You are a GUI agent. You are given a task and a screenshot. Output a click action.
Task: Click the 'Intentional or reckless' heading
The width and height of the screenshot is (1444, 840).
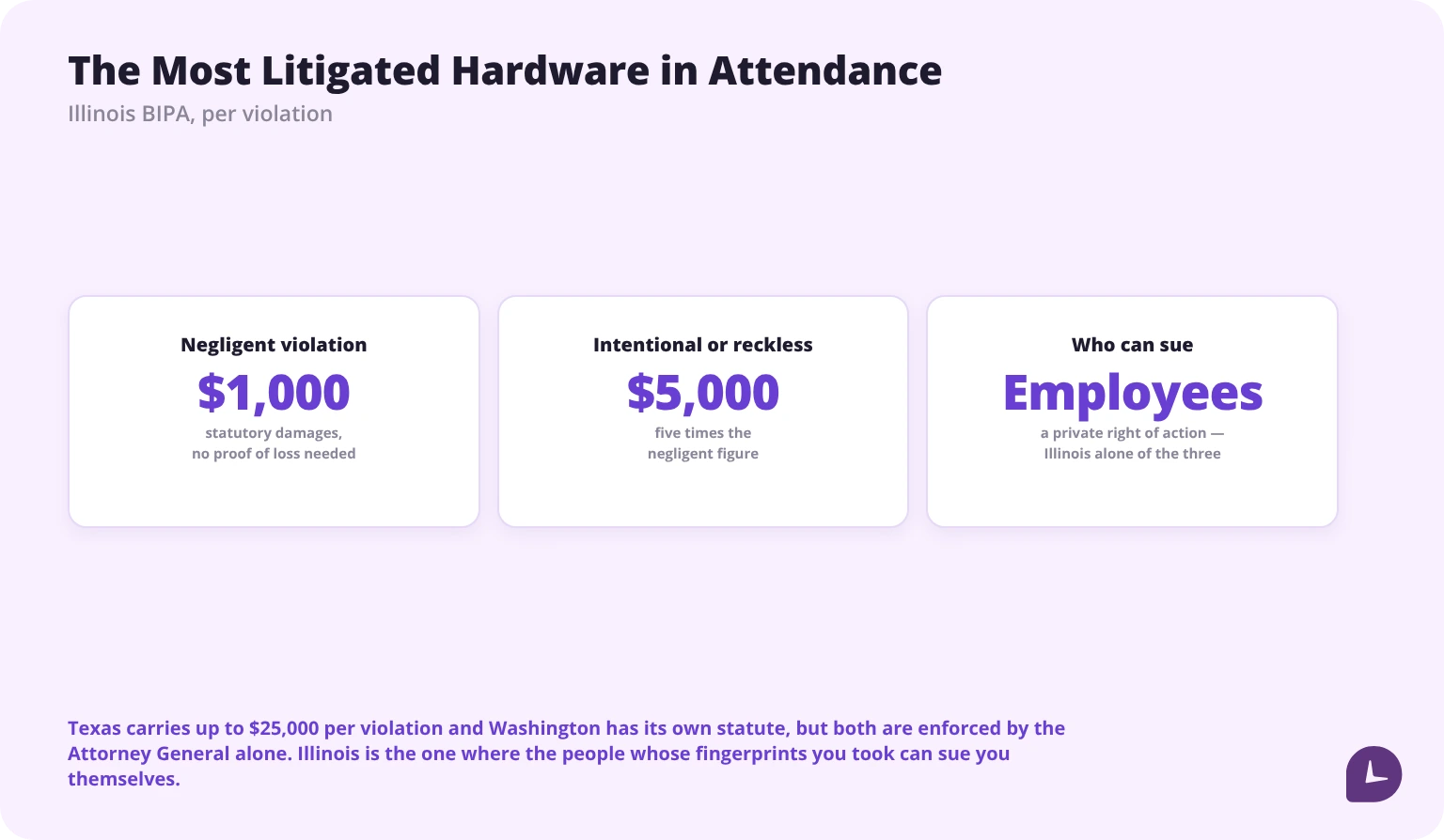pyautogui.click(x=703, y=345)
